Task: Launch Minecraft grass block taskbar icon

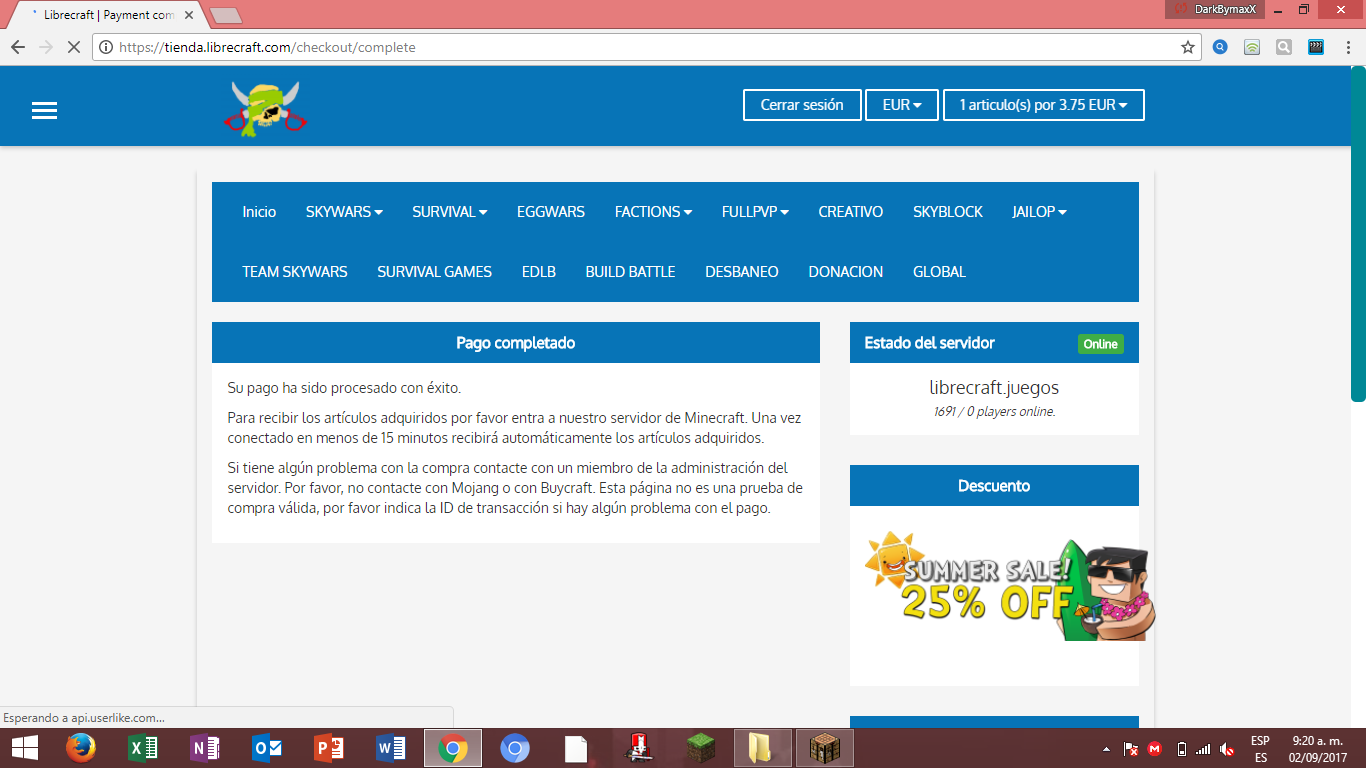Action: click(700, 747)
